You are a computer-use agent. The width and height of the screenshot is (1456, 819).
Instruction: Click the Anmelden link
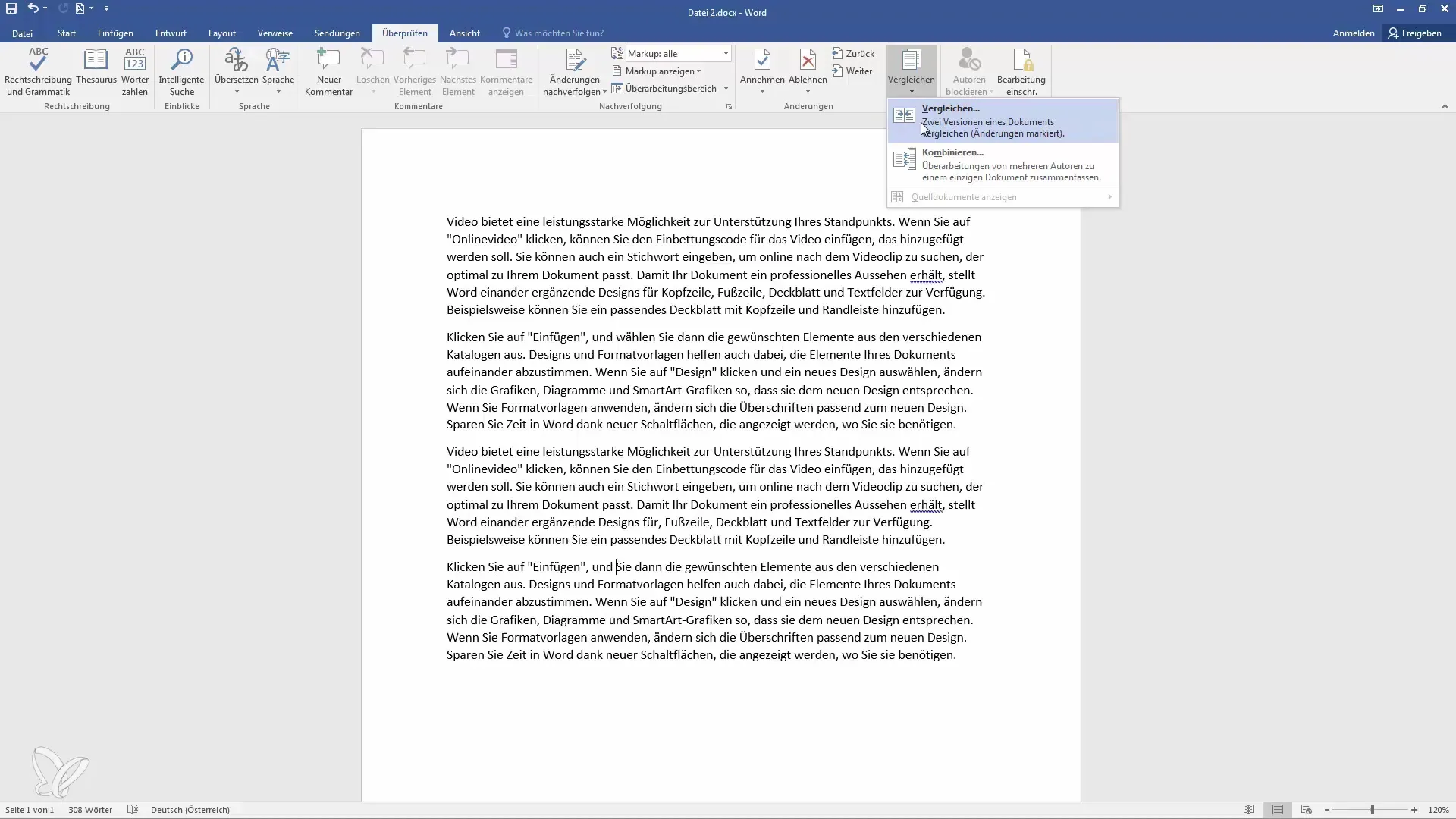point(1354,33)
